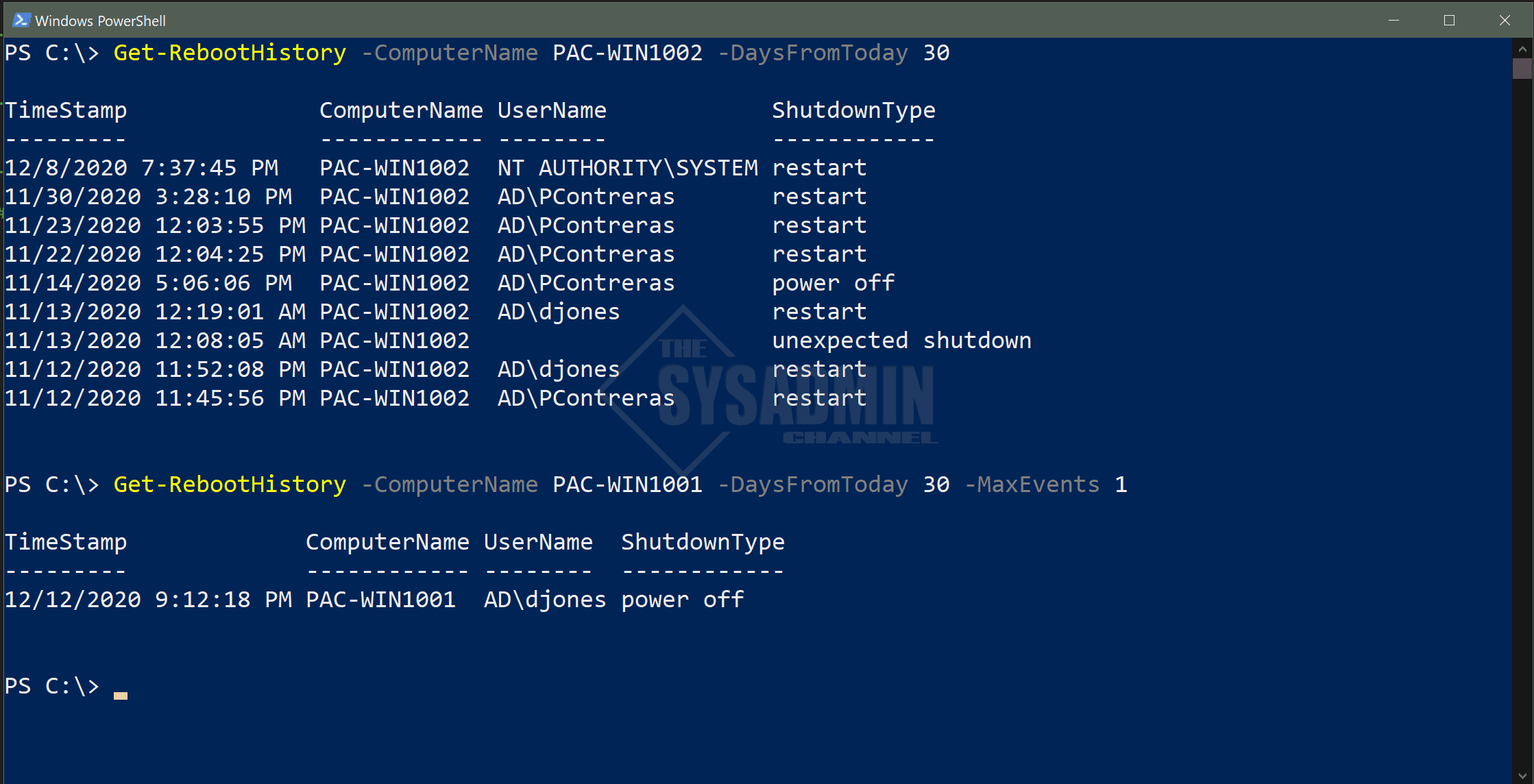The height and width of the screenshot is (784, 1534).
Task: Click the ShutdownType column header text
Action: click(x=853, y=110)
